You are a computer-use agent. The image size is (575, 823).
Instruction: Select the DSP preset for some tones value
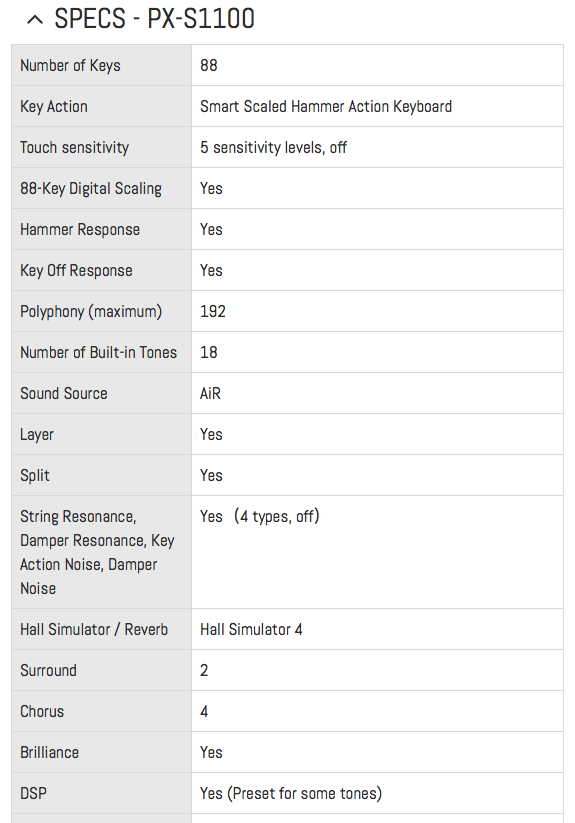[291, 793]
